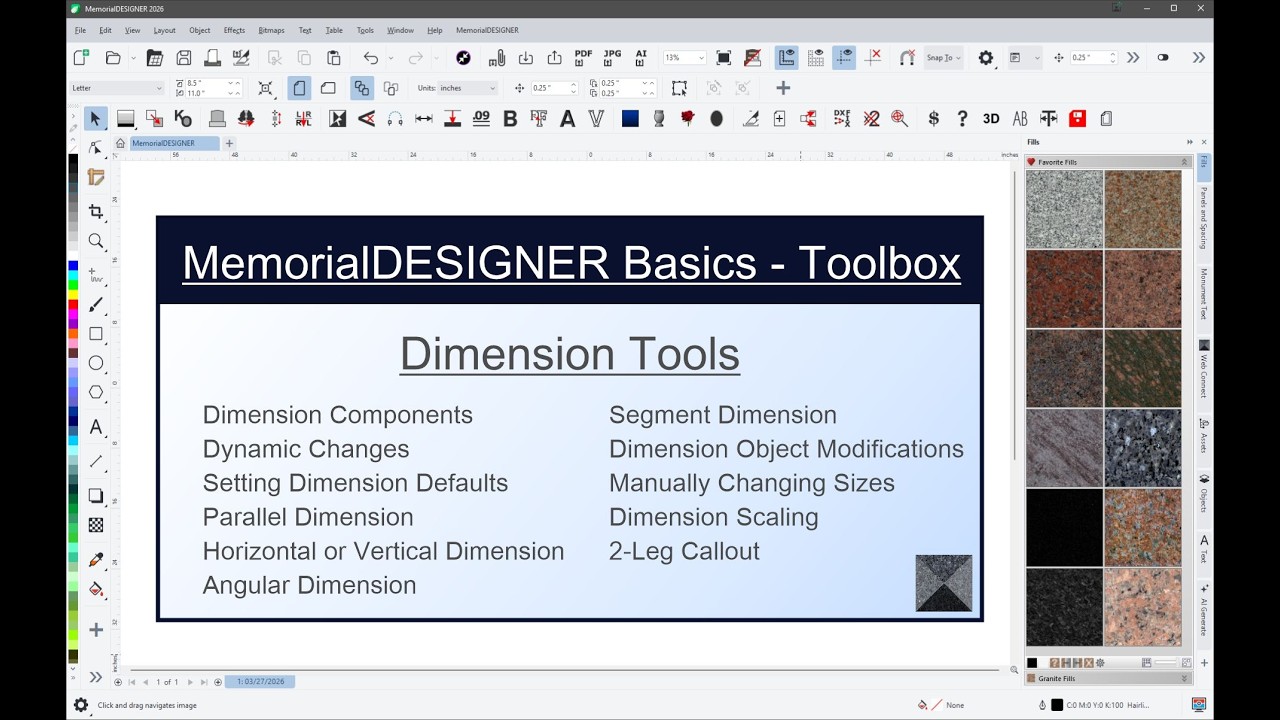Open the Table menu
Screen dimensions: 1280x720
pos(334,30)
